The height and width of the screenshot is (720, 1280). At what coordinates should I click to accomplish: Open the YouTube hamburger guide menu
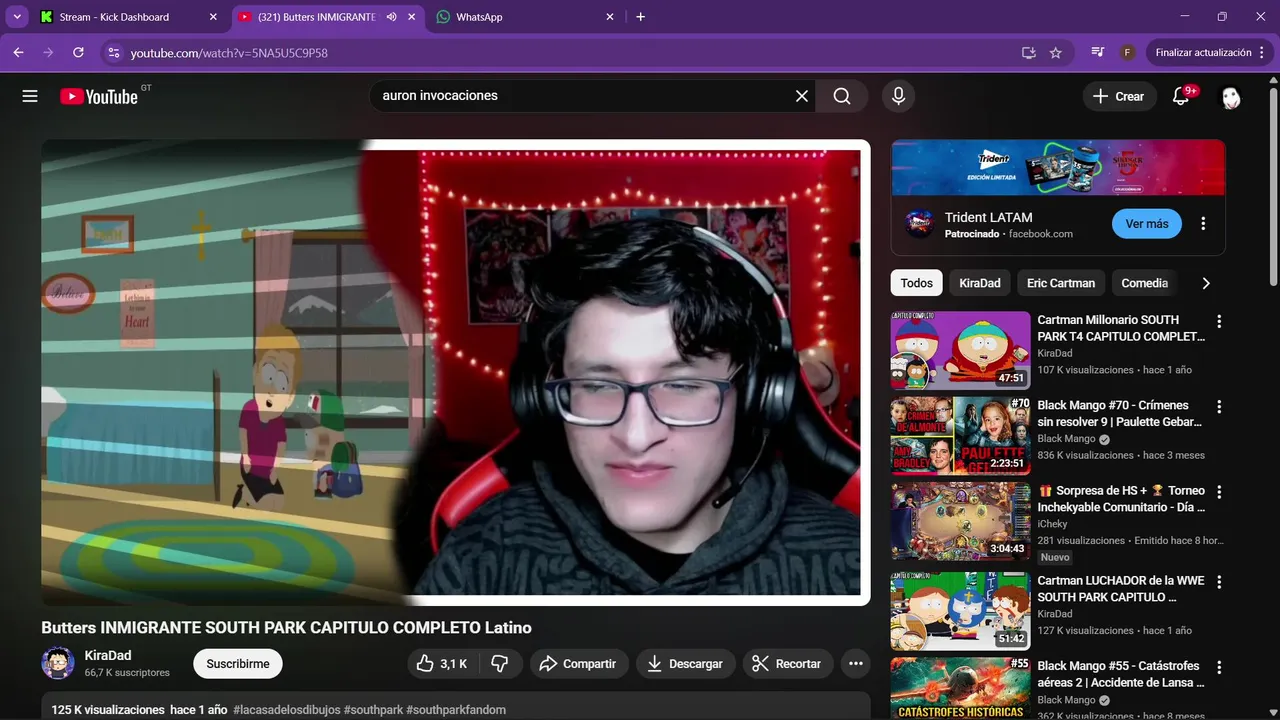point(30,96)
